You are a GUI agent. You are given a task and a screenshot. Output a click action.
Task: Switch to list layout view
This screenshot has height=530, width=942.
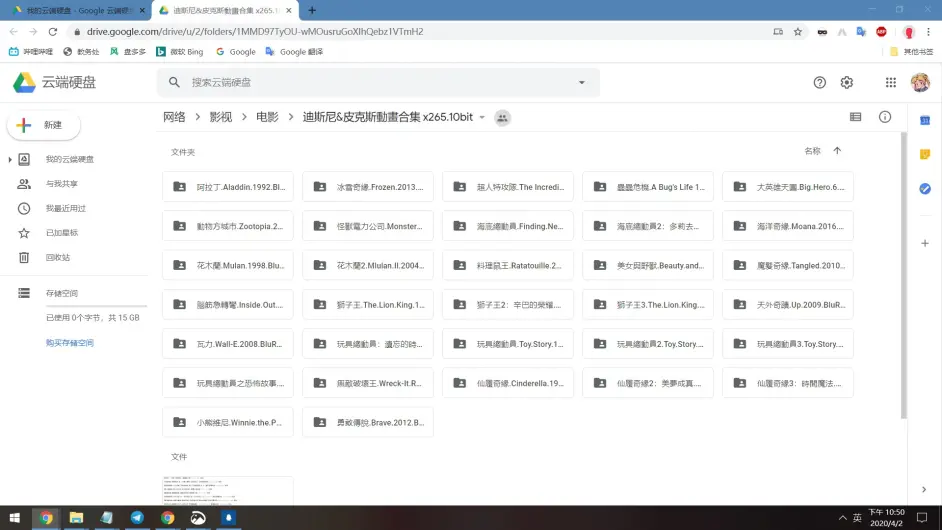point(855,117)
